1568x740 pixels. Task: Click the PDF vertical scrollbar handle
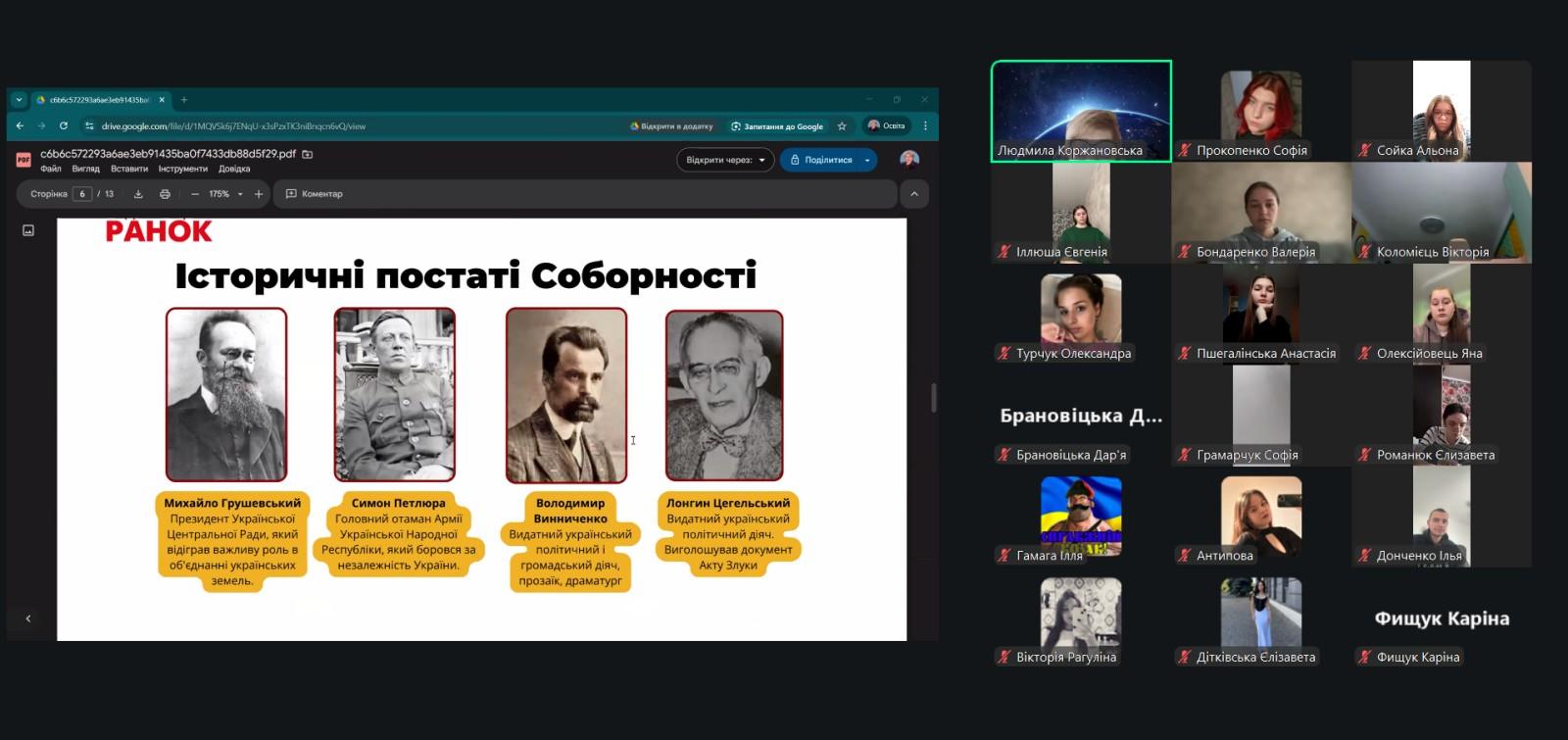pos(934,397)
